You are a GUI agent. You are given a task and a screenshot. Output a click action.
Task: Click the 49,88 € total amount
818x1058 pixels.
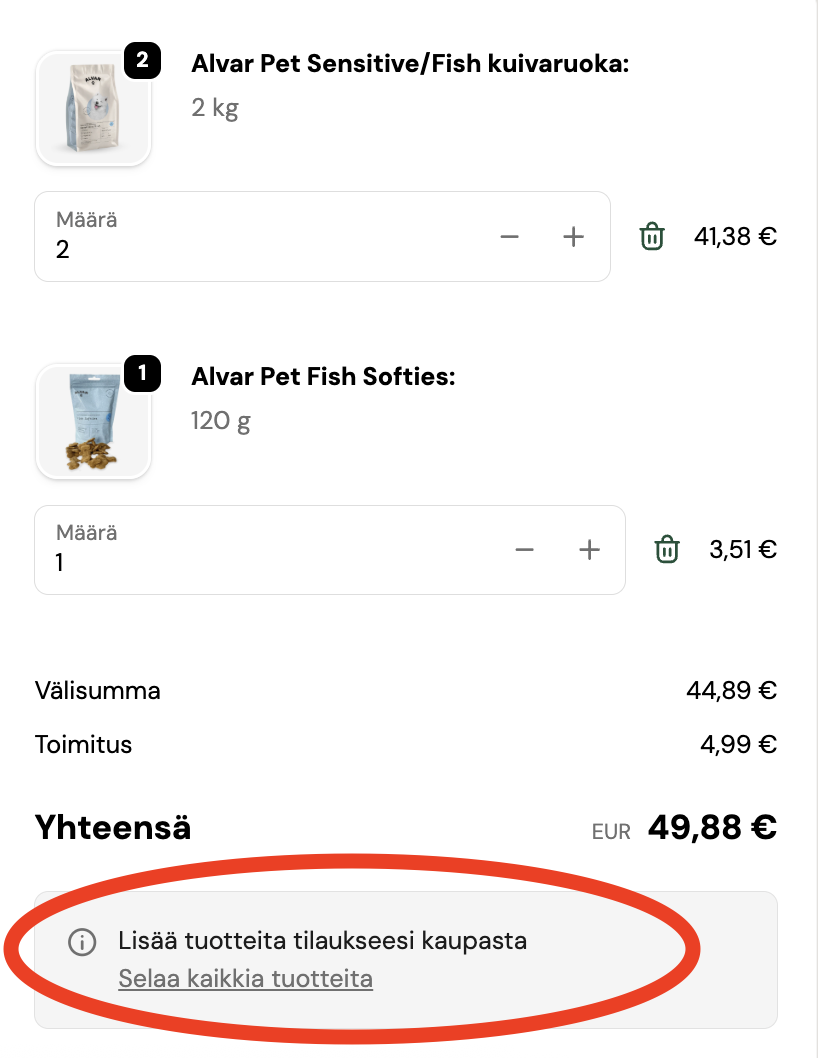(x=712, y=827)
